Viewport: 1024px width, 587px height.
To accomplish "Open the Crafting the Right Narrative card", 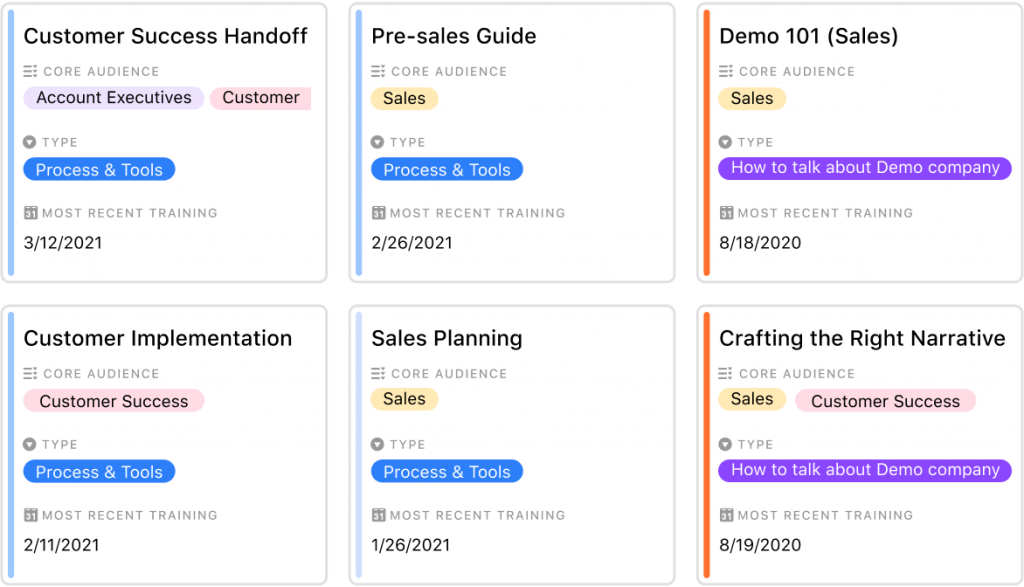I will [x=862, y=339].
